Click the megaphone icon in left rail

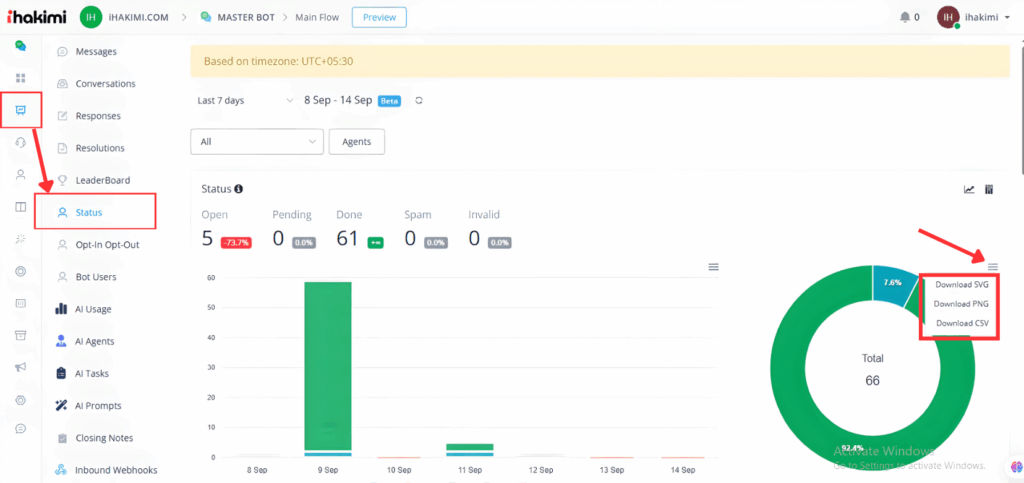[20, 367]
